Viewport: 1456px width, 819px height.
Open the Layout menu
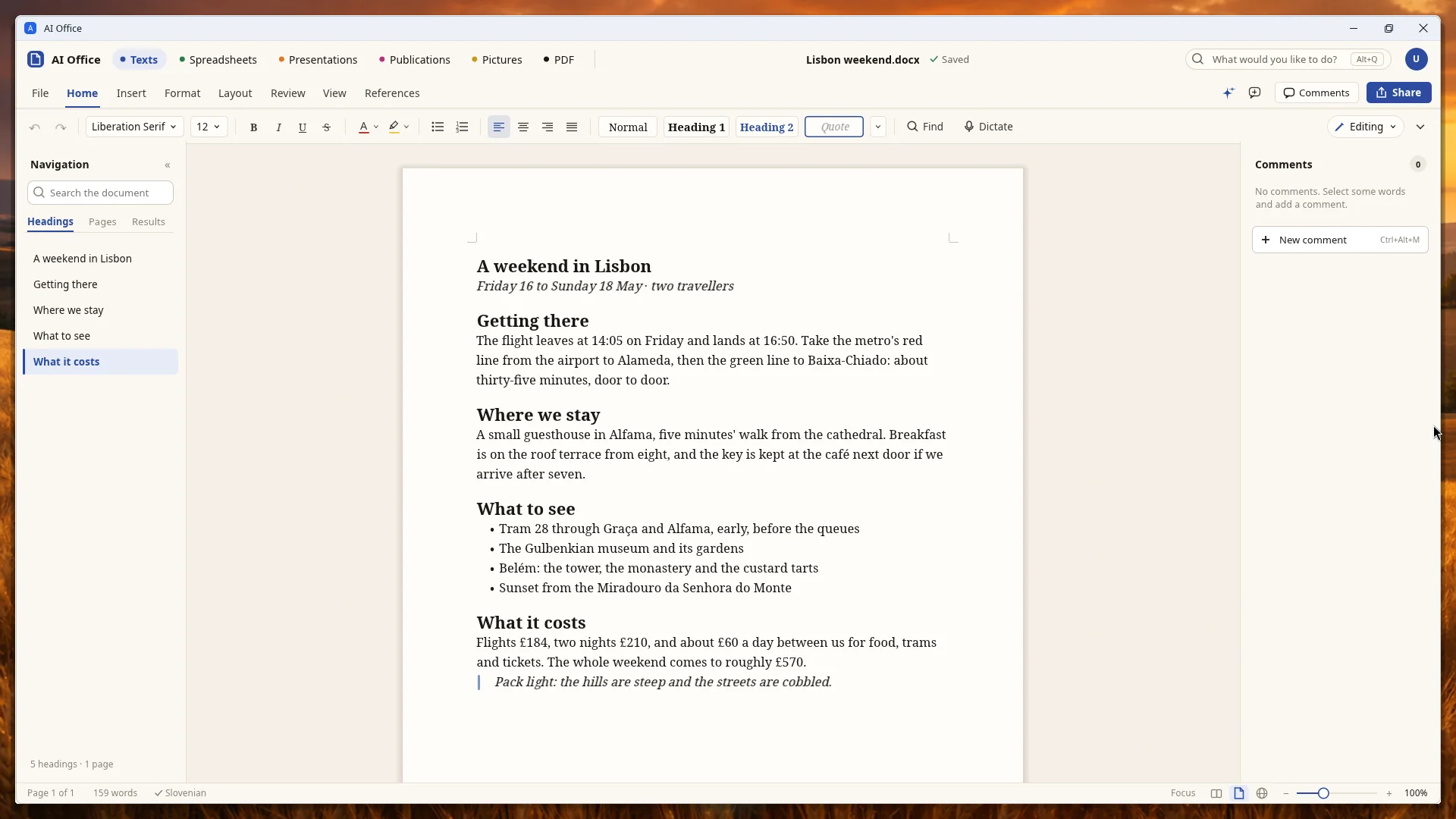click(x=235, y=93)
